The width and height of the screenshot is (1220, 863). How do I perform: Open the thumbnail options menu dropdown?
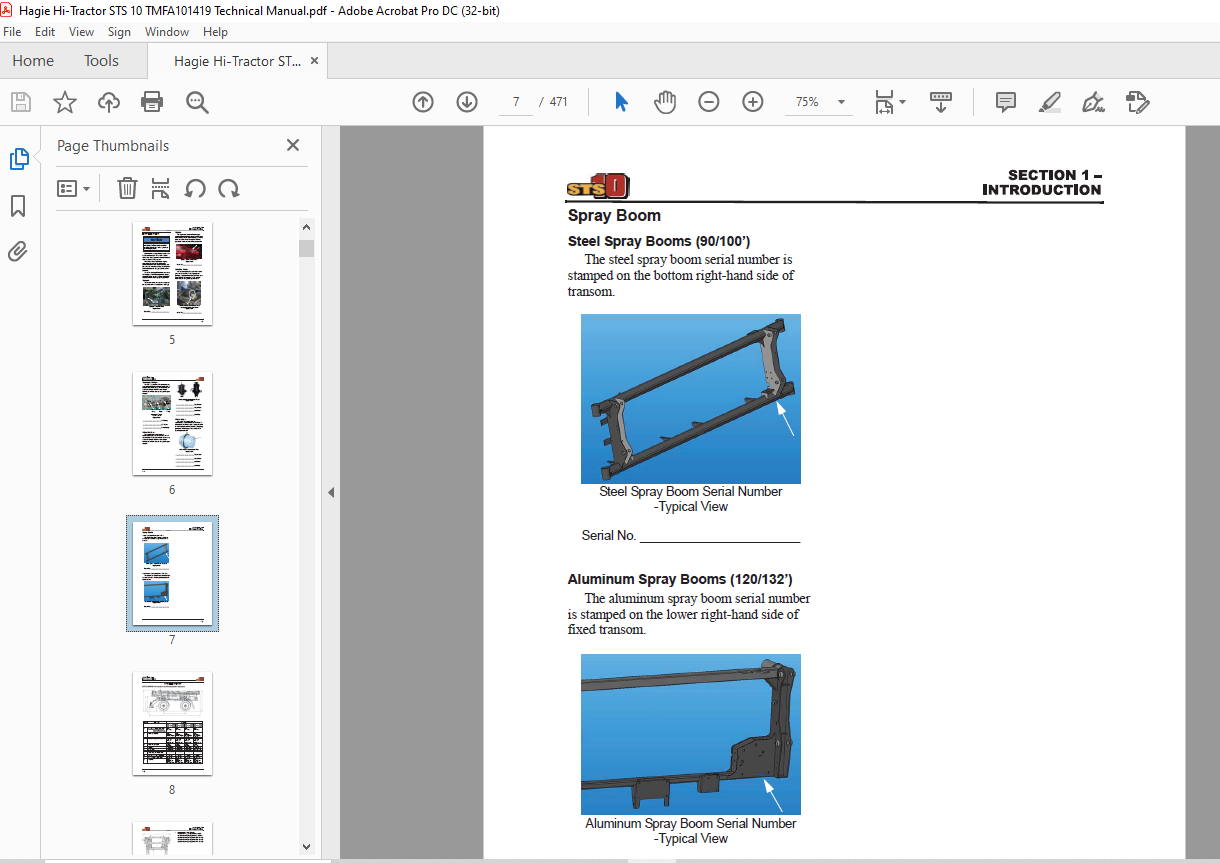point(73,188)
